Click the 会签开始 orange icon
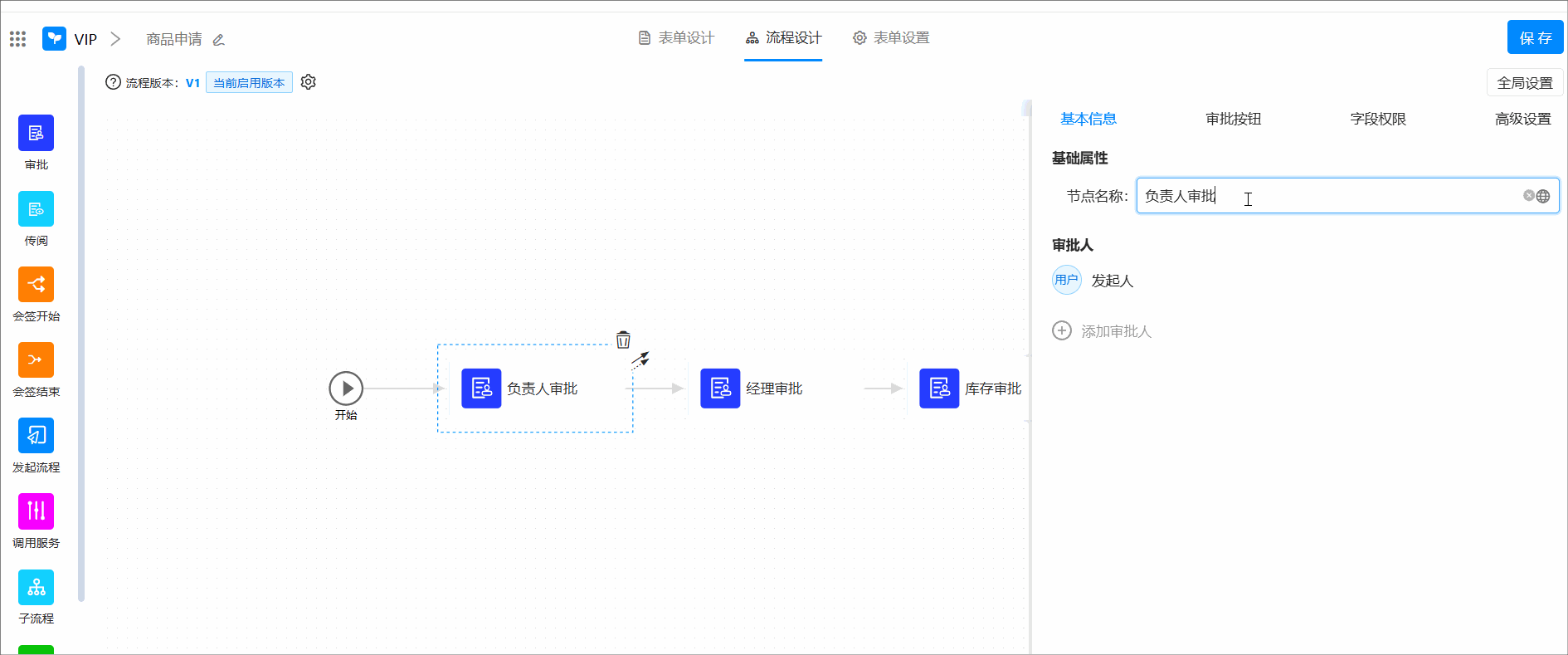This screenshot has width=1568, height=655. (x=36, y=284)
